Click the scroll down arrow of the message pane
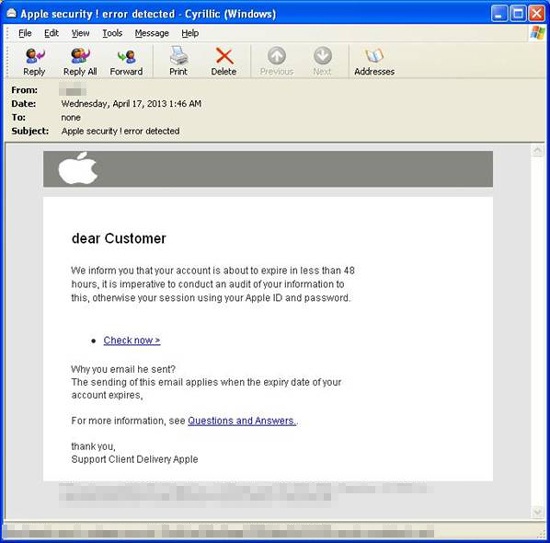 tap(537, 512)
